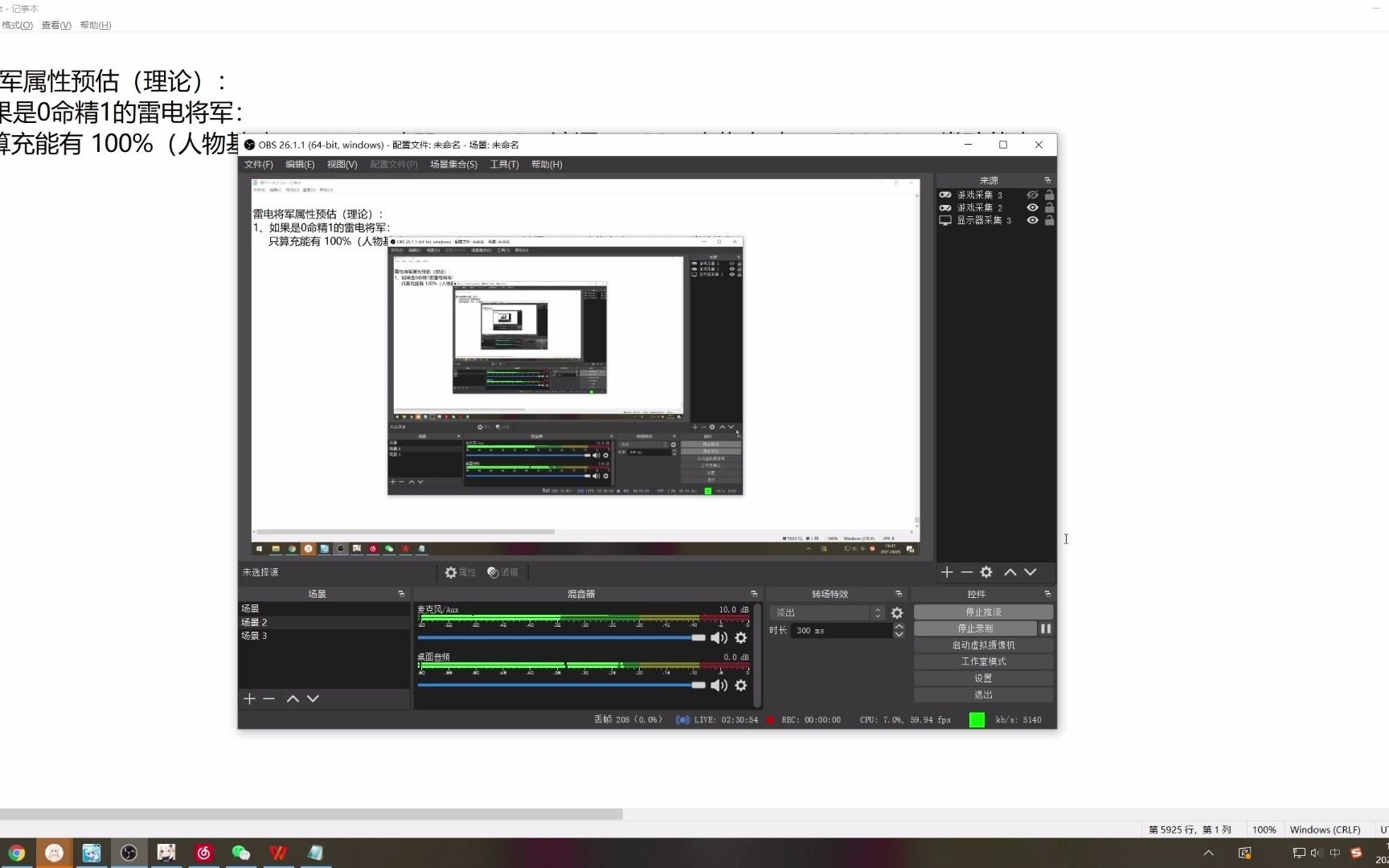Add a new scene with the plus icon

[249, 698]
